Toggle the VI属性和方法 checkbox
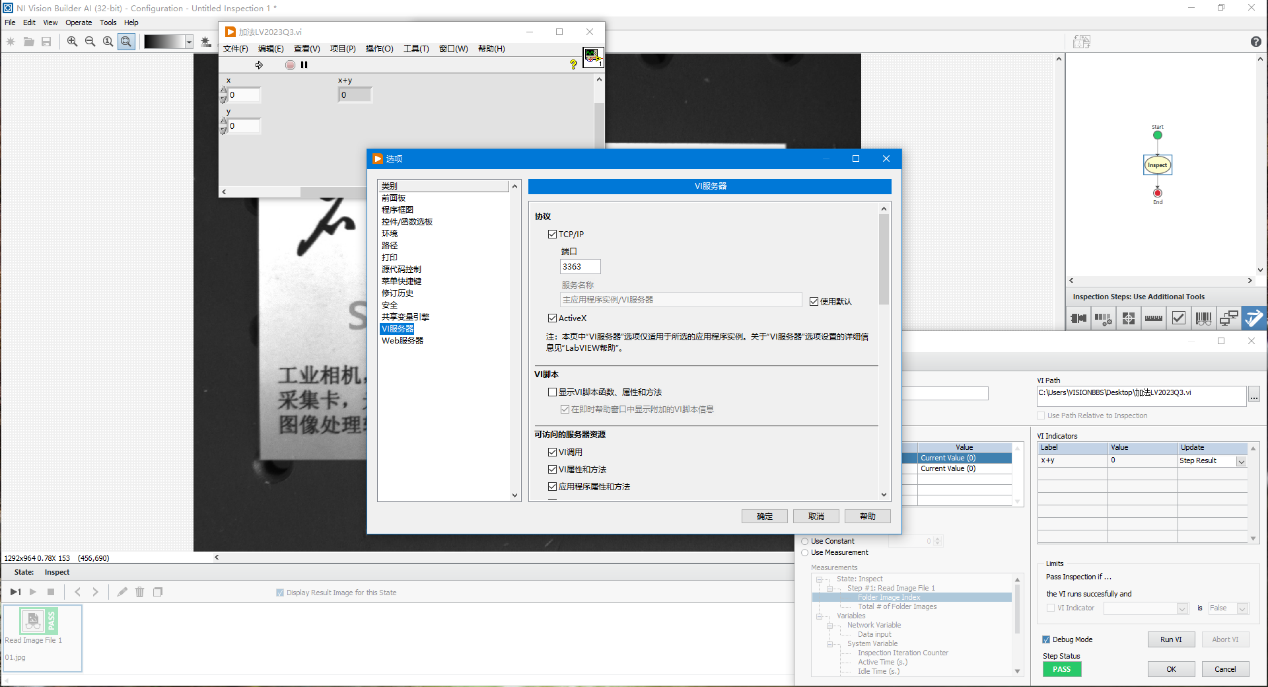 [x=552, y=469]
